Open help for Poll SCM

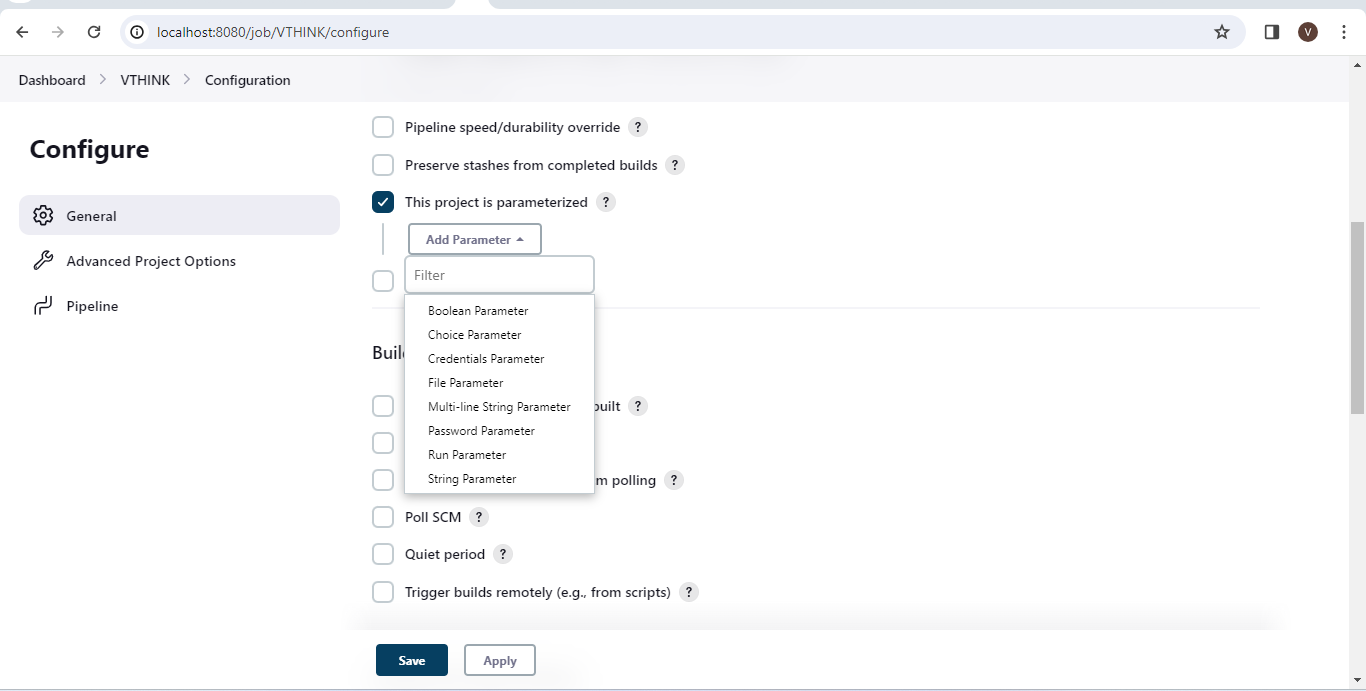click(x=479, y=517)
